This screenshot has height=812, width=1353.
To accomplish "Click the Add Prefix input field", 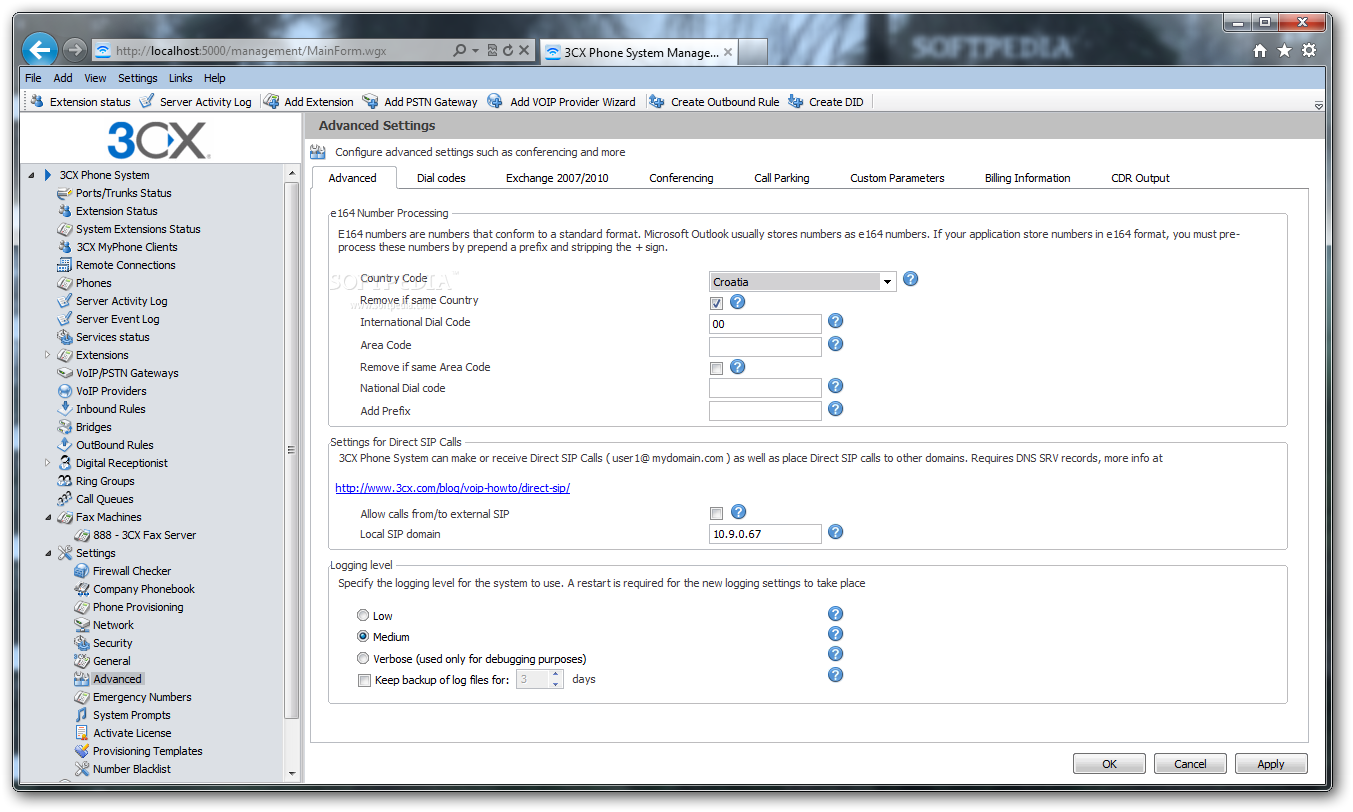I will [x=765, y=411].
